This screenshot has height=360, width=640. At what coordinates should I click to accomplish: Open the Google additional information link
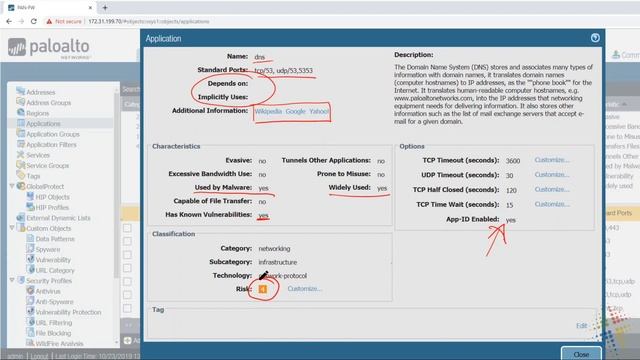click(x=296, y=111)
